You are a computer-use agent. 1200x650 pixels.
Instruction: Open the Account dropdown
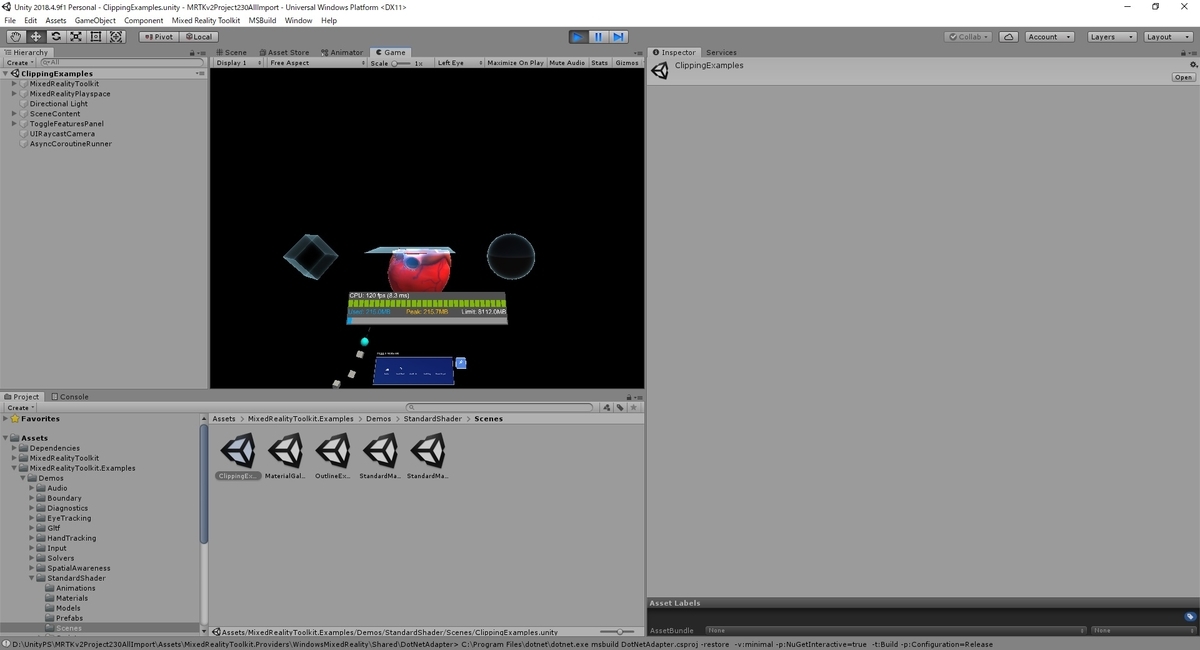pyautogui.click(x=1049, y=37)
